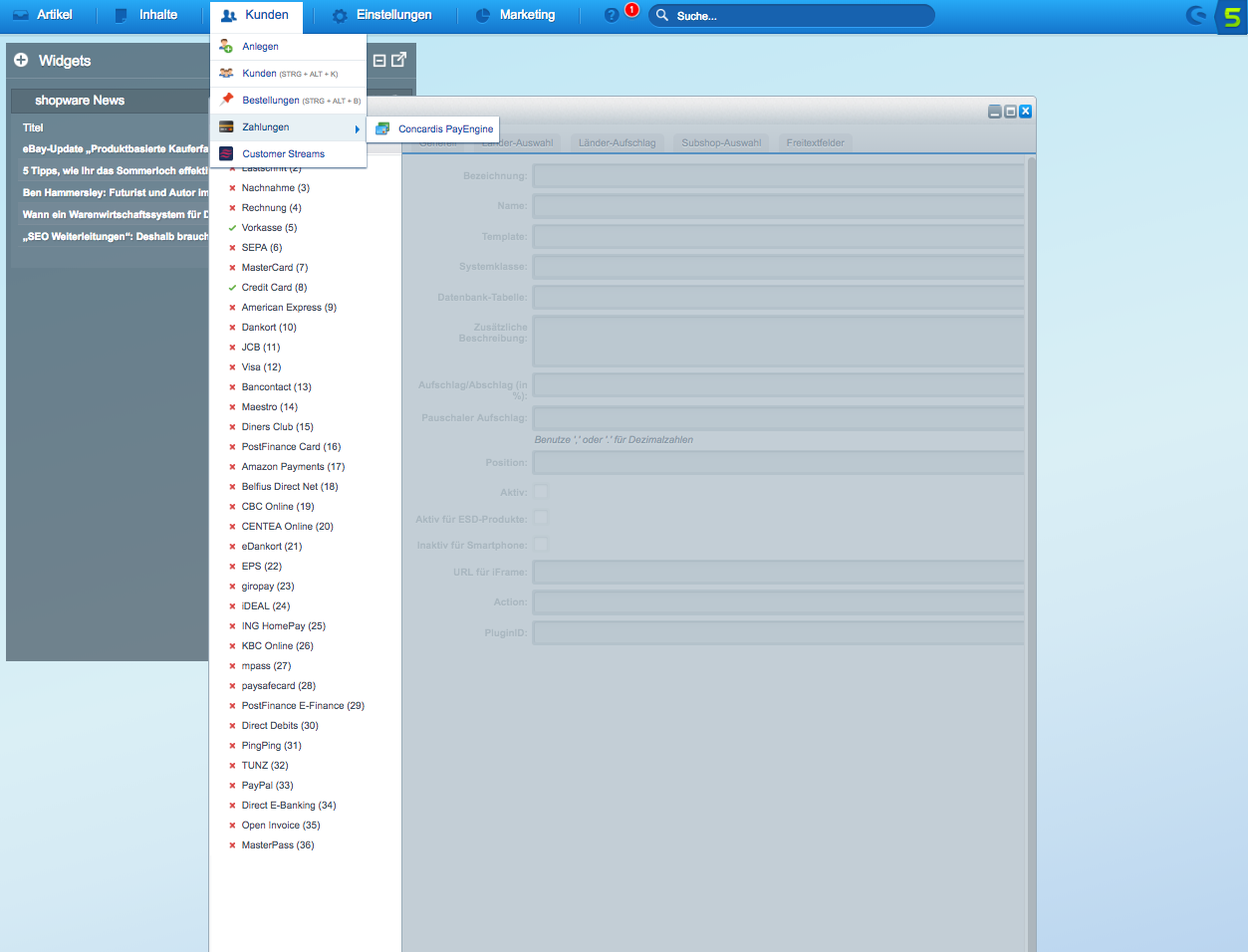The width and height of the screenshot is (1248, 952).
Task: Open the Einstellungen dropdown menu
Action: click(x=382, y=16)
